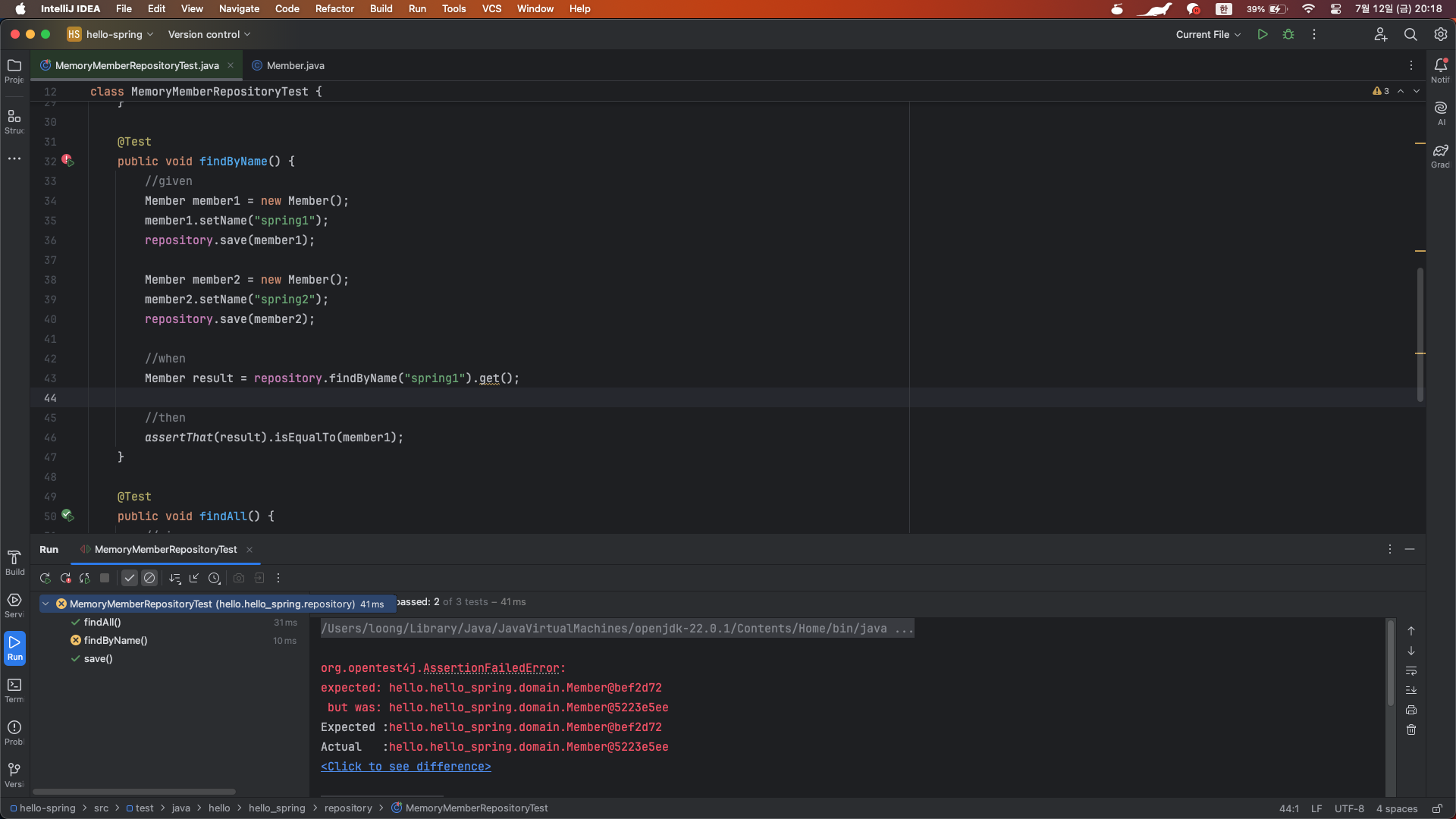Open the Services tool window
The height and width of the screenshot is (819, 1456).
[x=14, y=605]
